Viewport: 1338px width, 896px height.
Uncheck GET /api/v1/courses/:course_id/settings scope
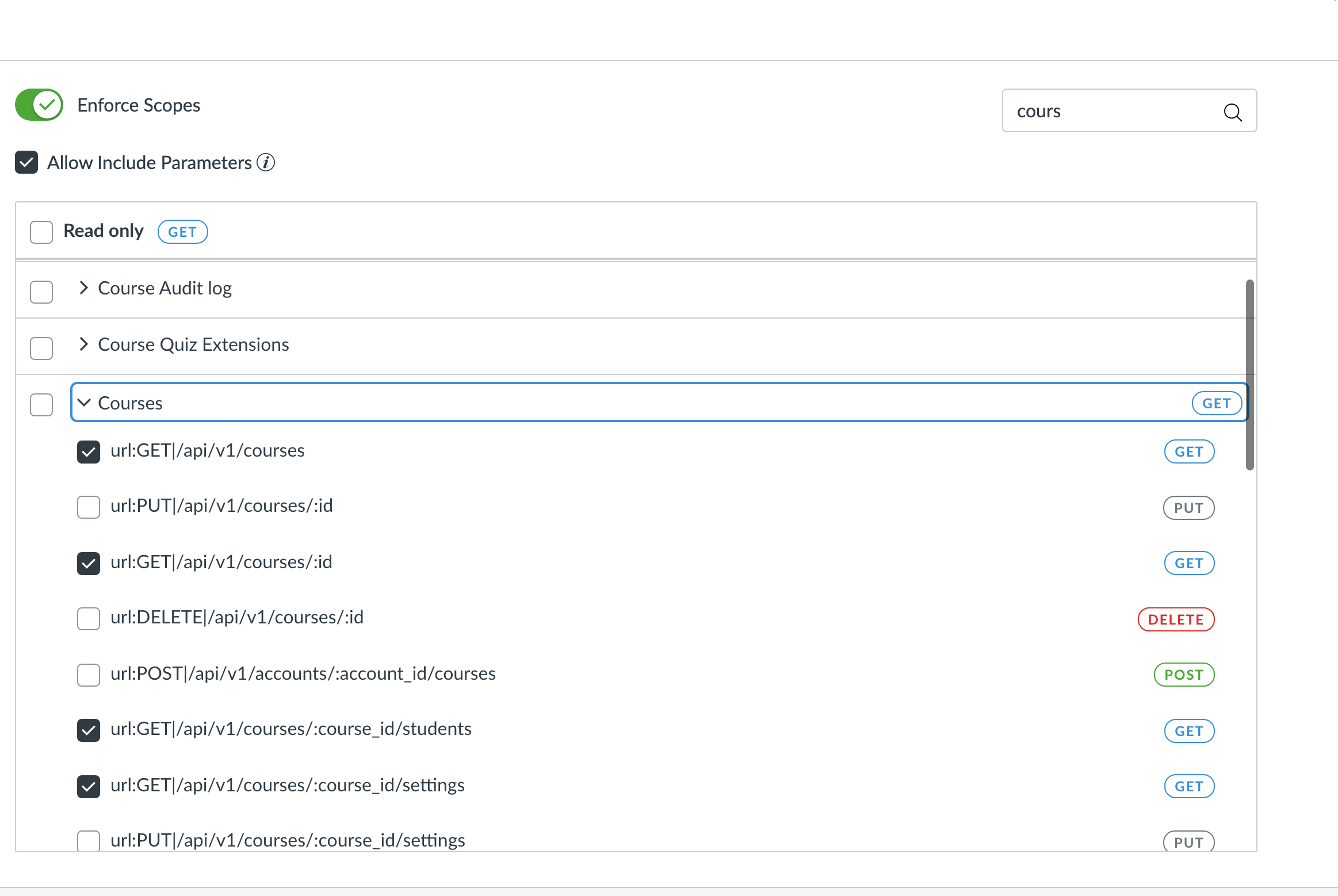[x=89, y=786]
